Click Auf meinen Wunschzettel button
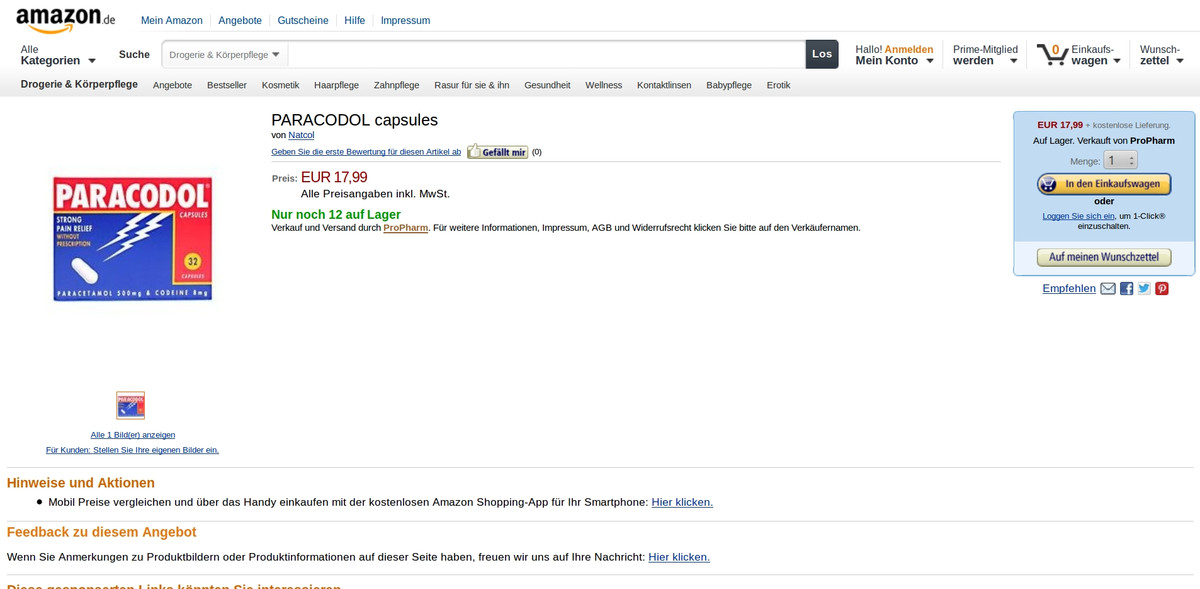Screen dimensions: 1200x589 coord(1103,257)
